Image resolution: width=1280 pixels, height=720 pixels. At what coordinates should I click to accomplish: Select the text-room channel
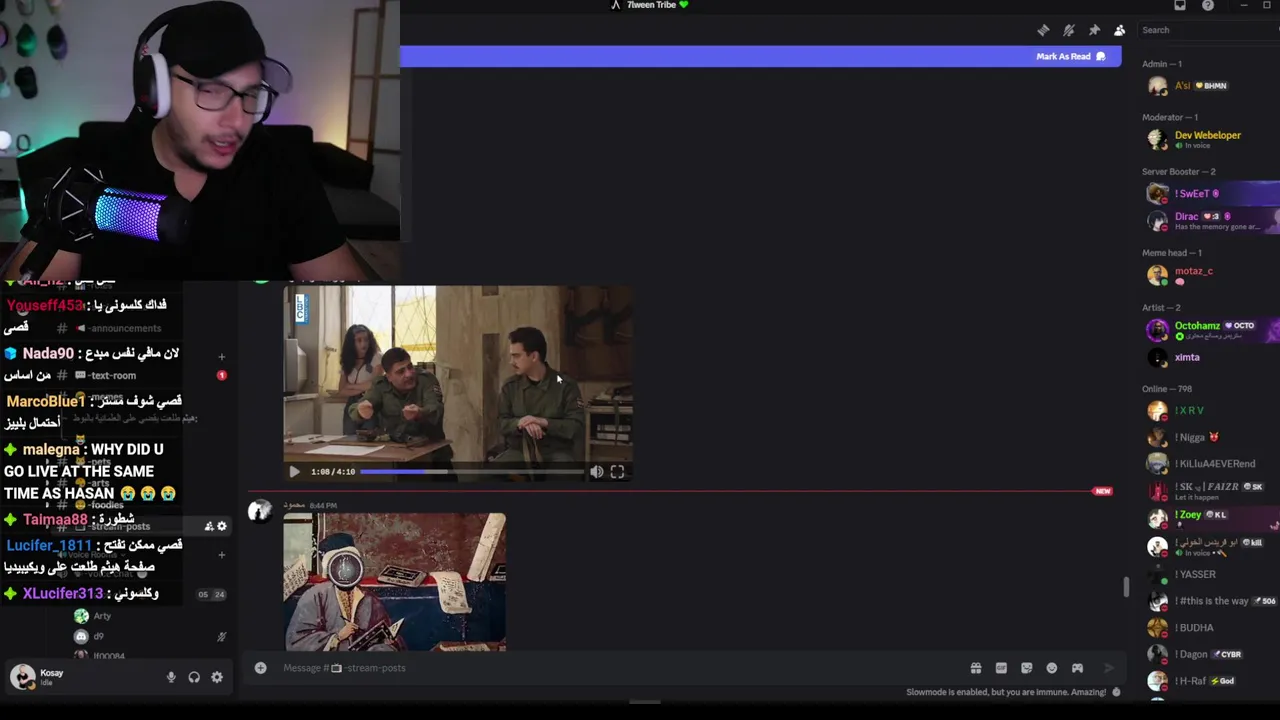(113, 376)
